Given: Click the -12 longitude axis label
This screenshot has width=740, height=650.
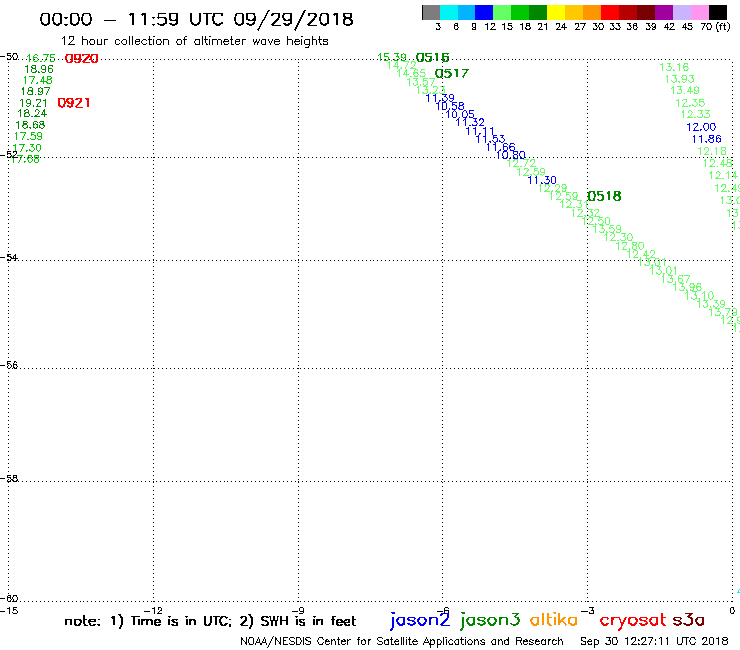Looking at the screenshot, I should 153,611.
